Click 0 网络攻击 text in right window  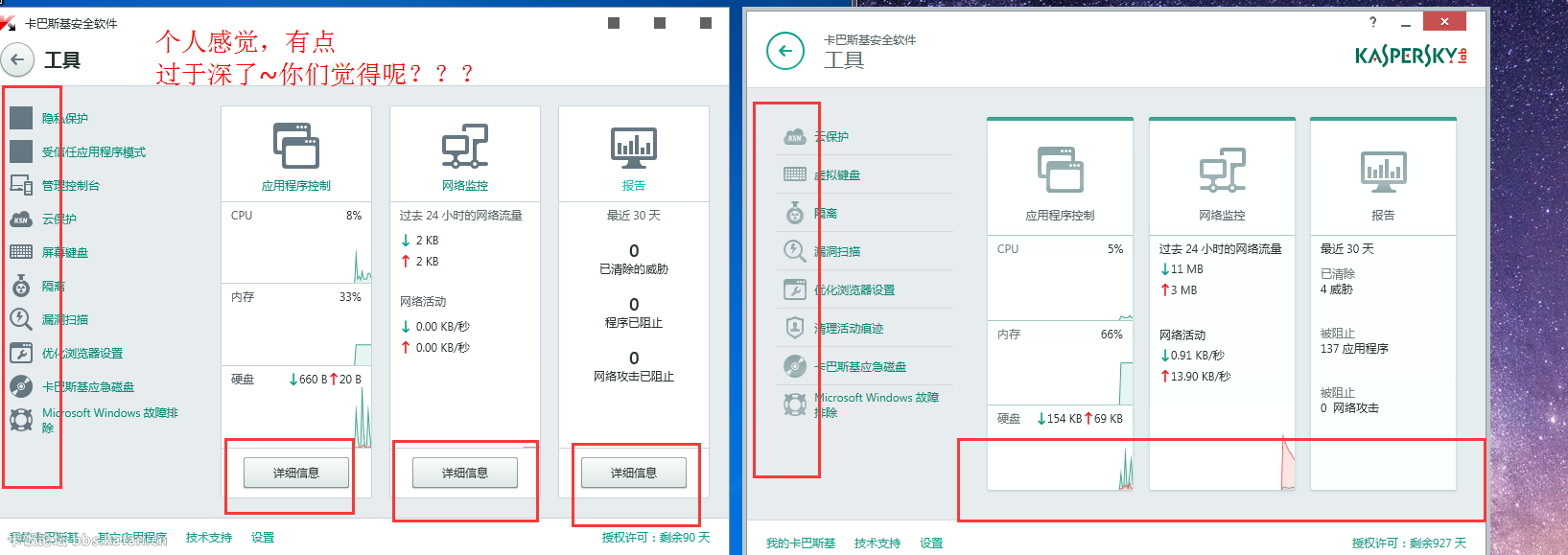pos(1349,408)
